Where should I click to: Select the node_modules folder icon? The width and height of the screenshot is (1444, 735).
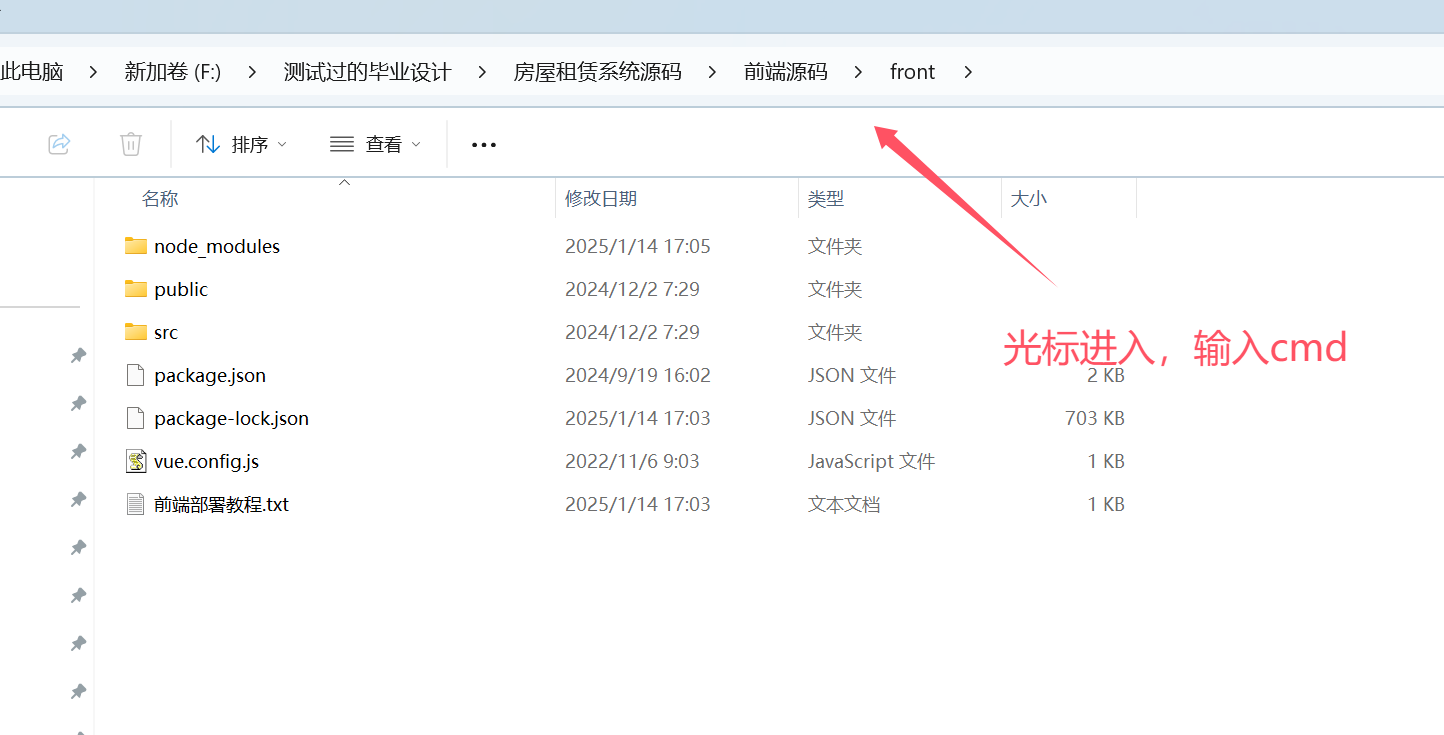136,246
